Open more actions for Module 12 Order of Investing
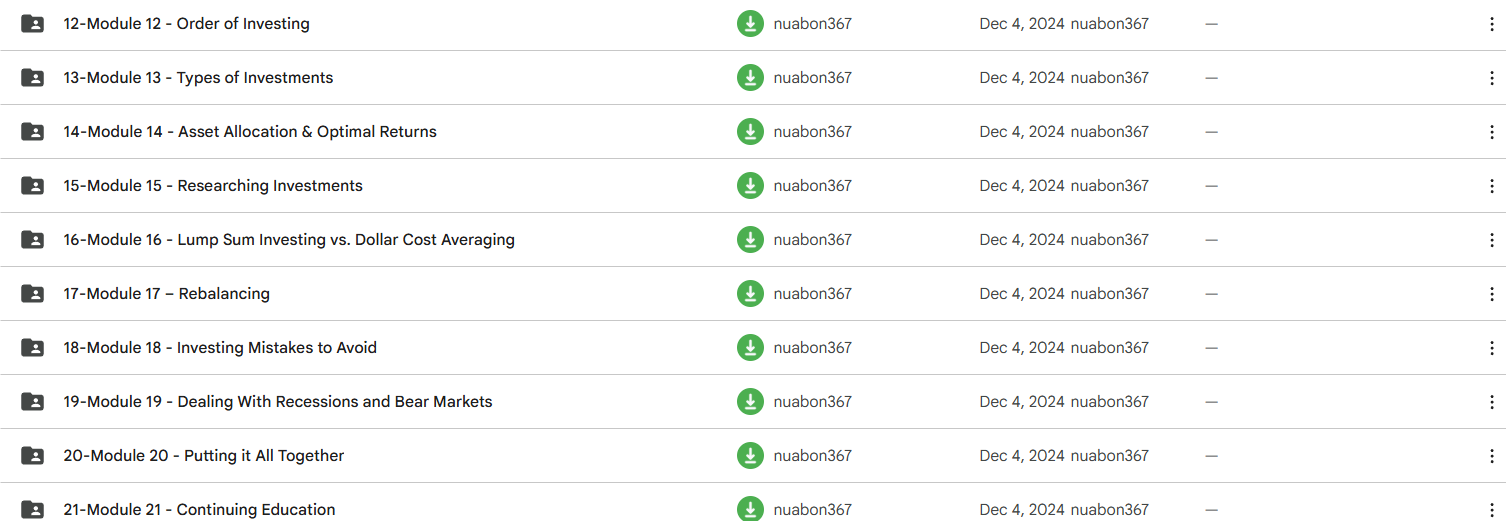This screenshot has height=521, width=1506. pyautogui.click(x=1491, y=24)
